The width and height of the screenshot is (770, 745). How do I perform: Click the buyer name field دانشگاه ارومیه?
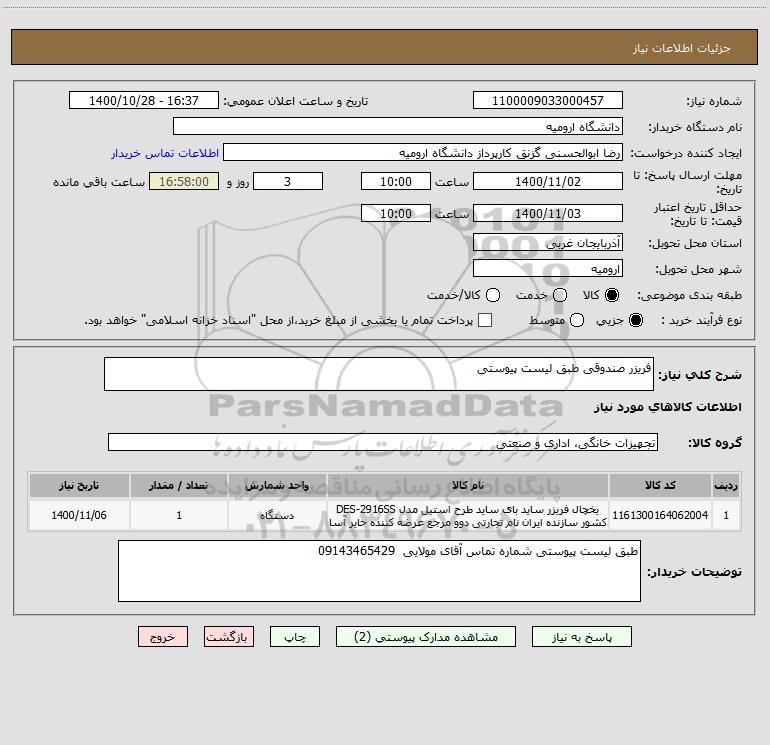[x=398, y=126]
